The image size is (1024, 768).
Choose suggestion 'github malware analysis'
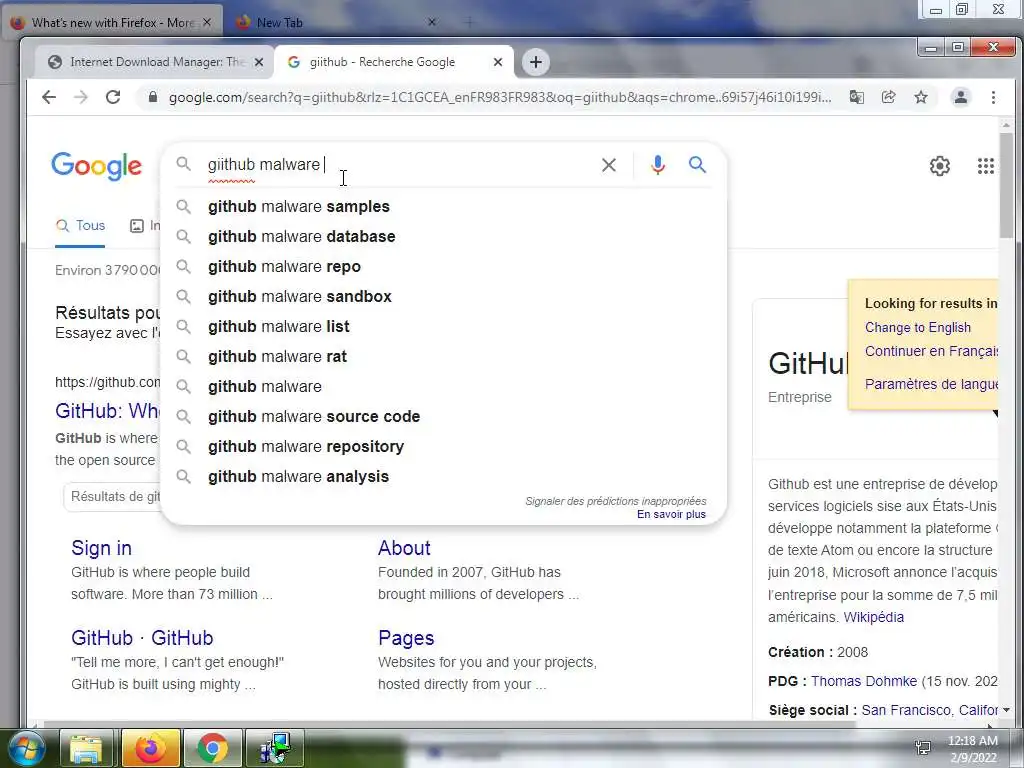[x=443, y=477]
